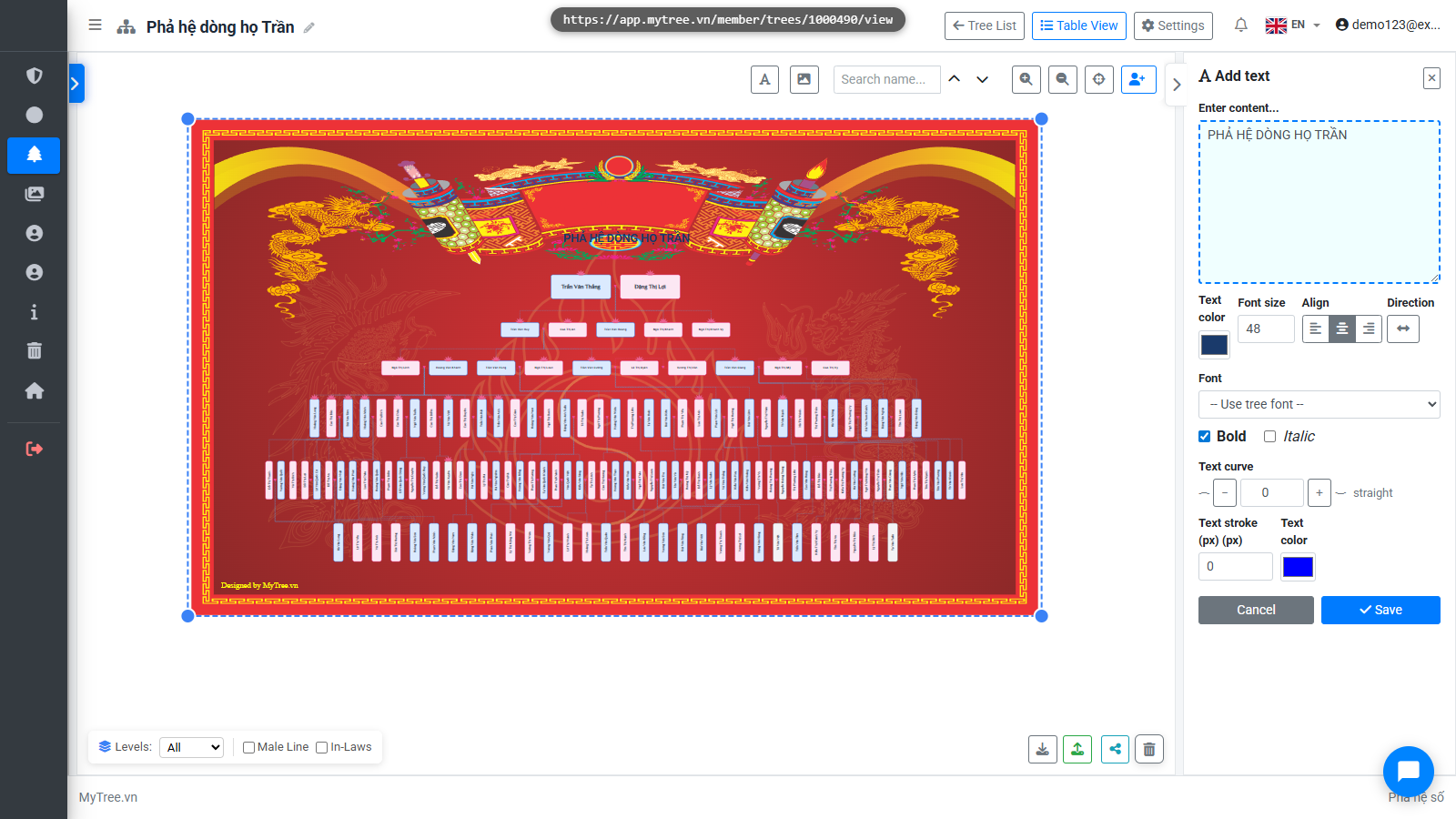Enable the Italic checkbox
This screenshot has height=819, width=1456.
click(1270, 437)
